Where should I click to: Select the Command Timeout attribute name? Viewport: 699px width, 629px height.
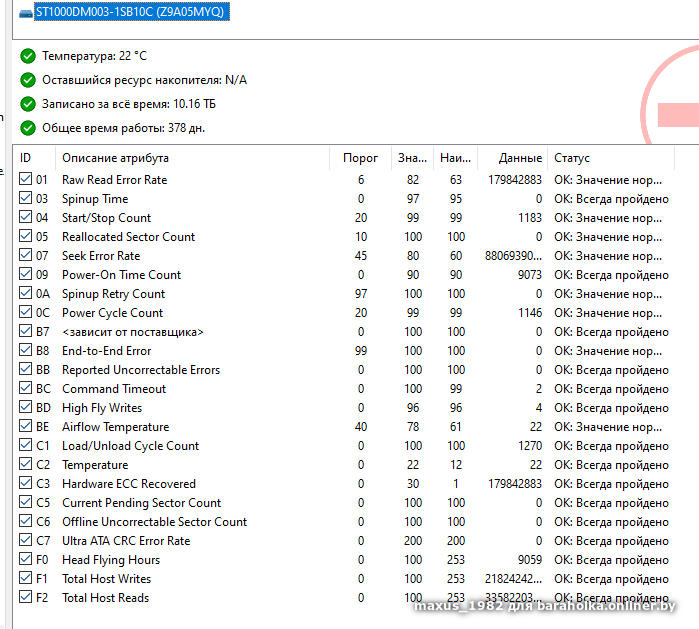114,389
